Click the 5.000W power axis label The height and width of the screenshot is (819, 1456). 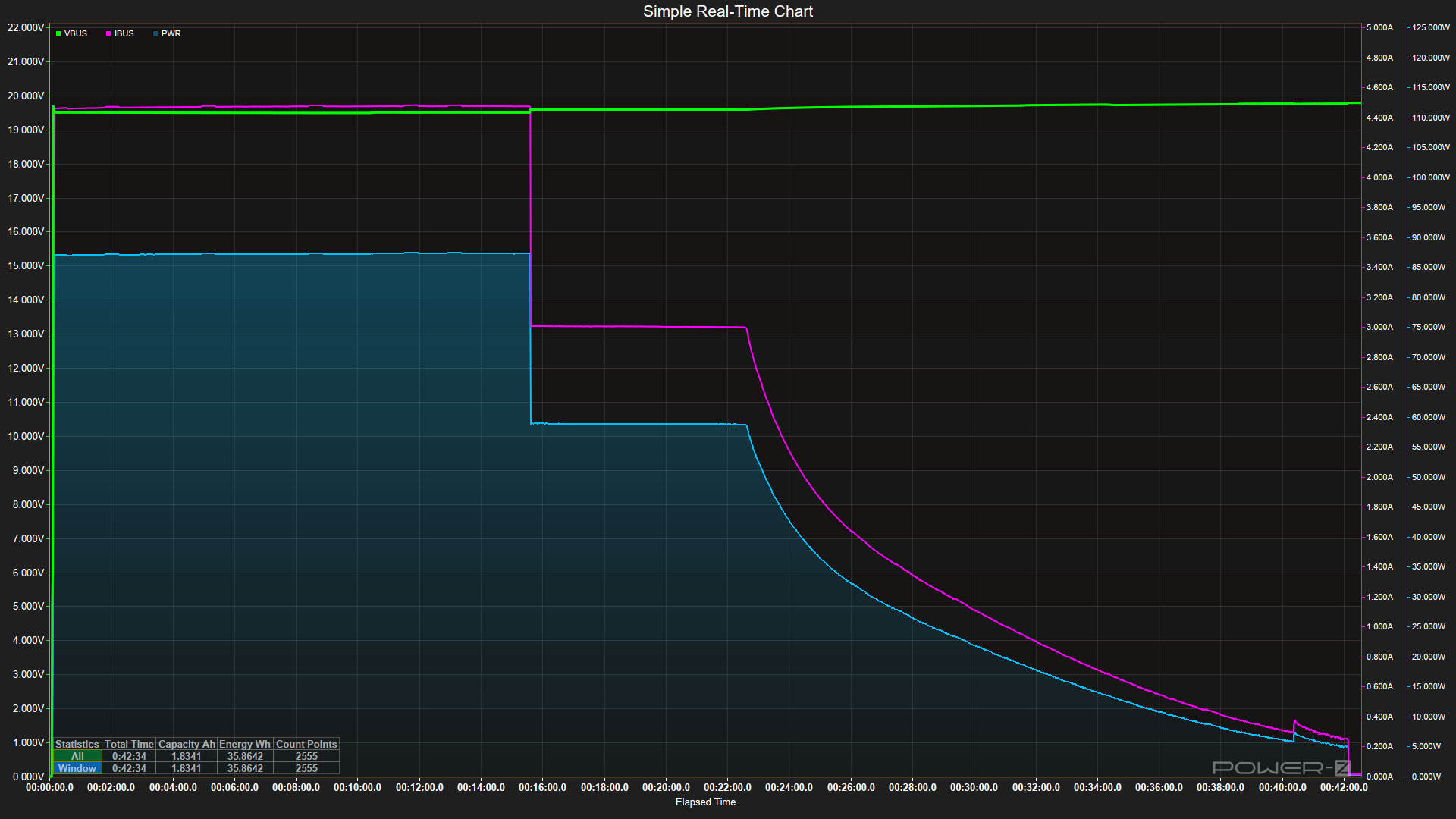click(1426, 746)
